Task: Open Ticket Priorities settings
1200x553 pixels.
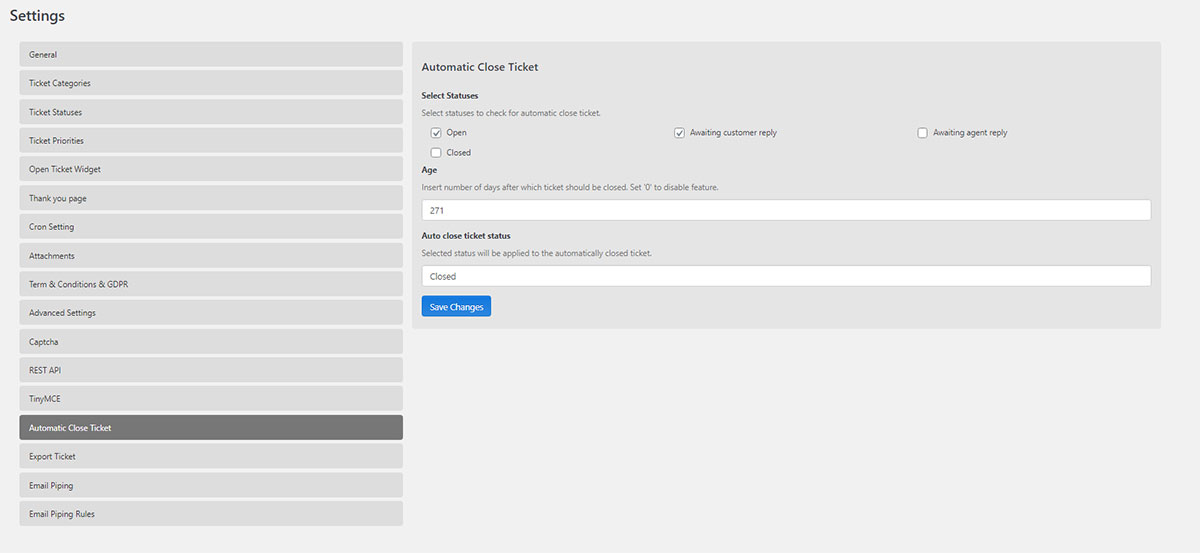Action: 211,141
